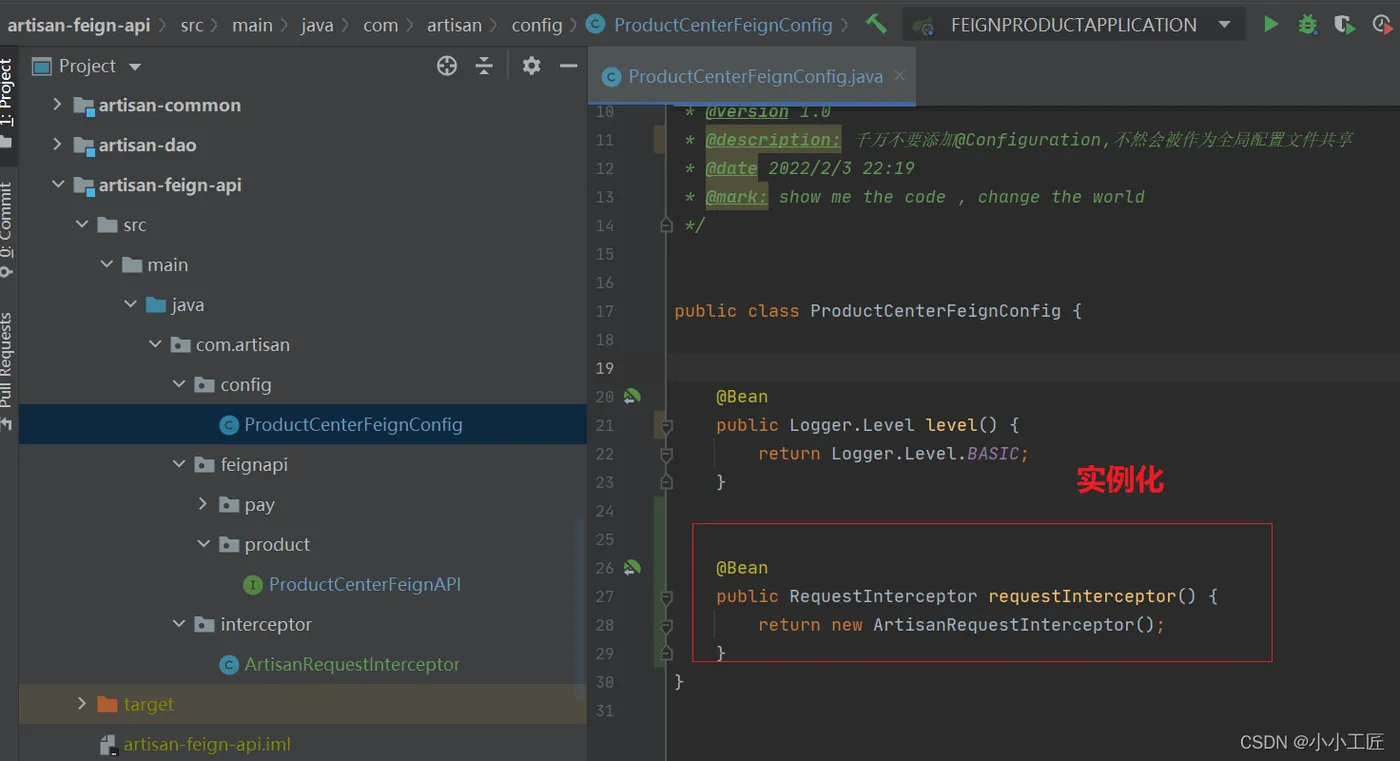Click the interceptor package folder icon

point(204,625)
